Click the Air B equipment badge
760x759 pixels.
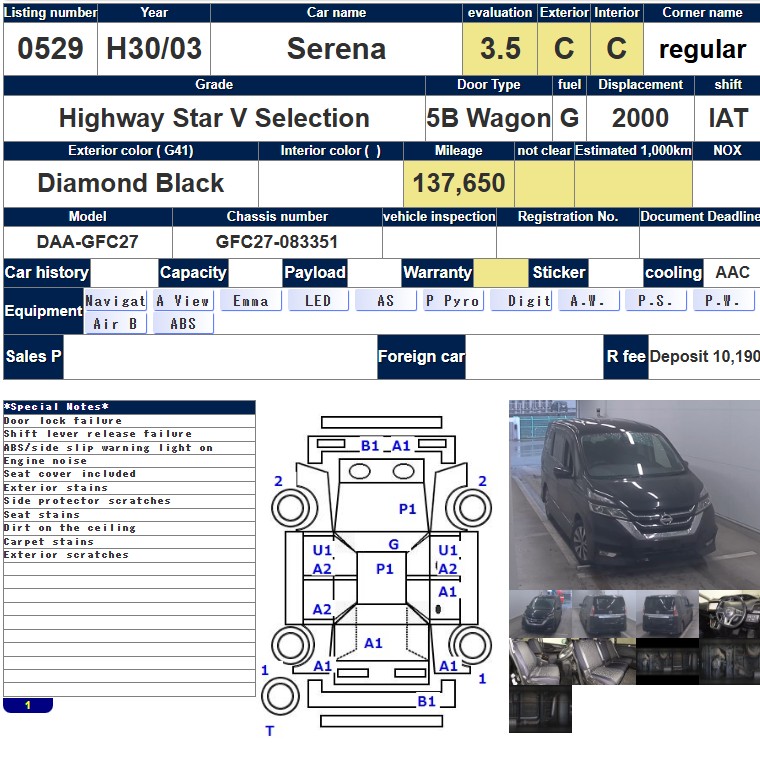click(115, 323)
